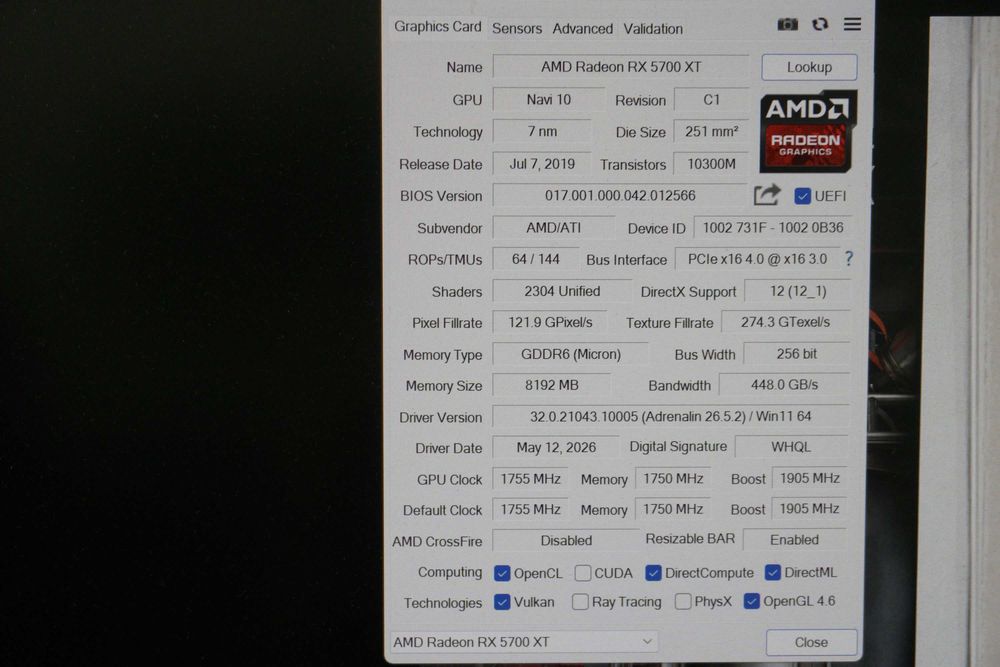The height and width of the screenshot is (667, 1000).
Task: Click the AMD Radeon Graphics logo
Action: click(x=808, y=132)
